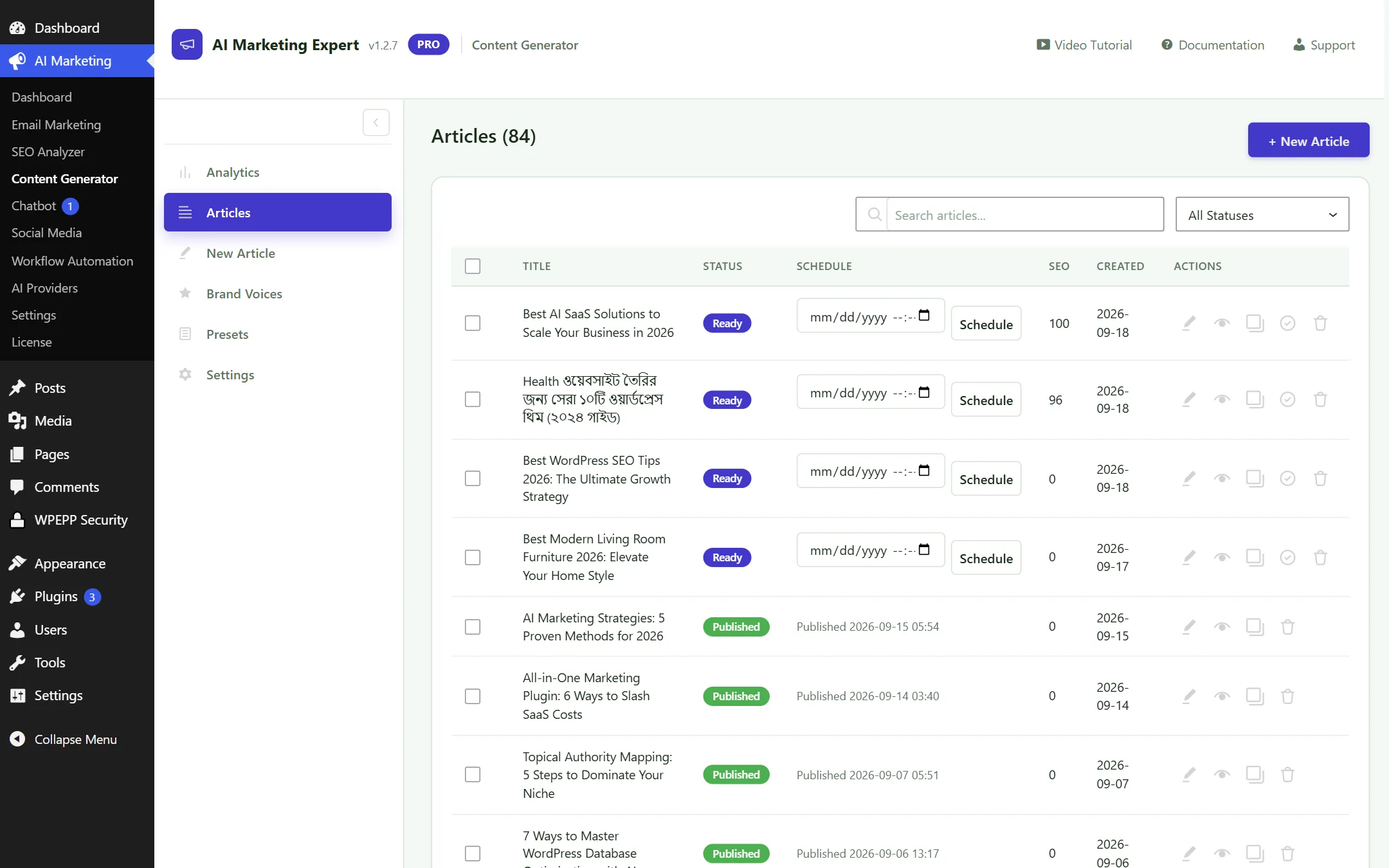This screenshot has width=1389, height=868.
Task: Open the Video Tutorial link
Action: pos(1084,45)
